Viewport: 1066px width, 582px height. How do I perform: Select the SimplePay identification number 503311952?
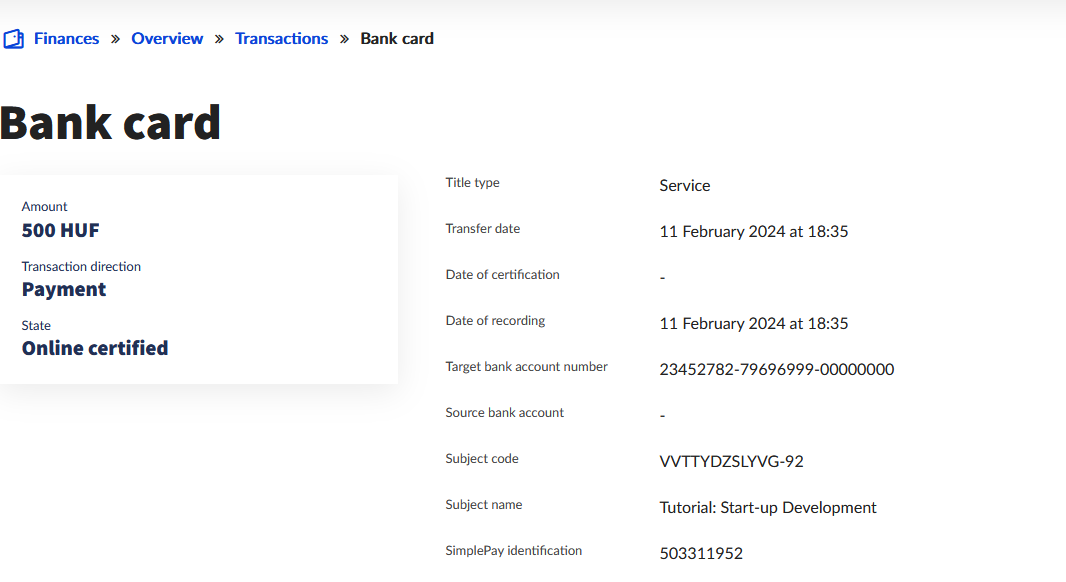[x=701, y=554]
